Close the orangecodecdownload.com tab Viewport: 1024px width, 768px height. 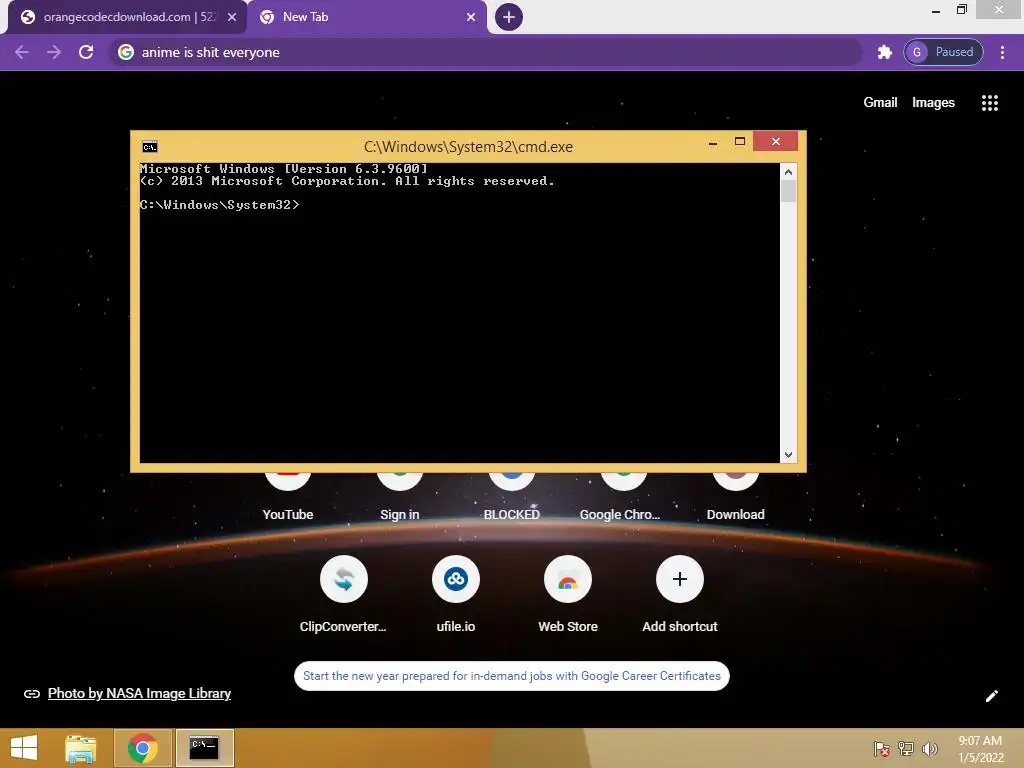tap(232, 17)
